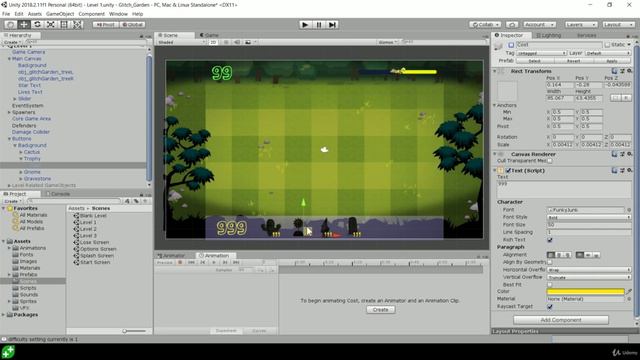Click the Step frame button
This screenshot has height=360, width=640.
coord(332,24)
